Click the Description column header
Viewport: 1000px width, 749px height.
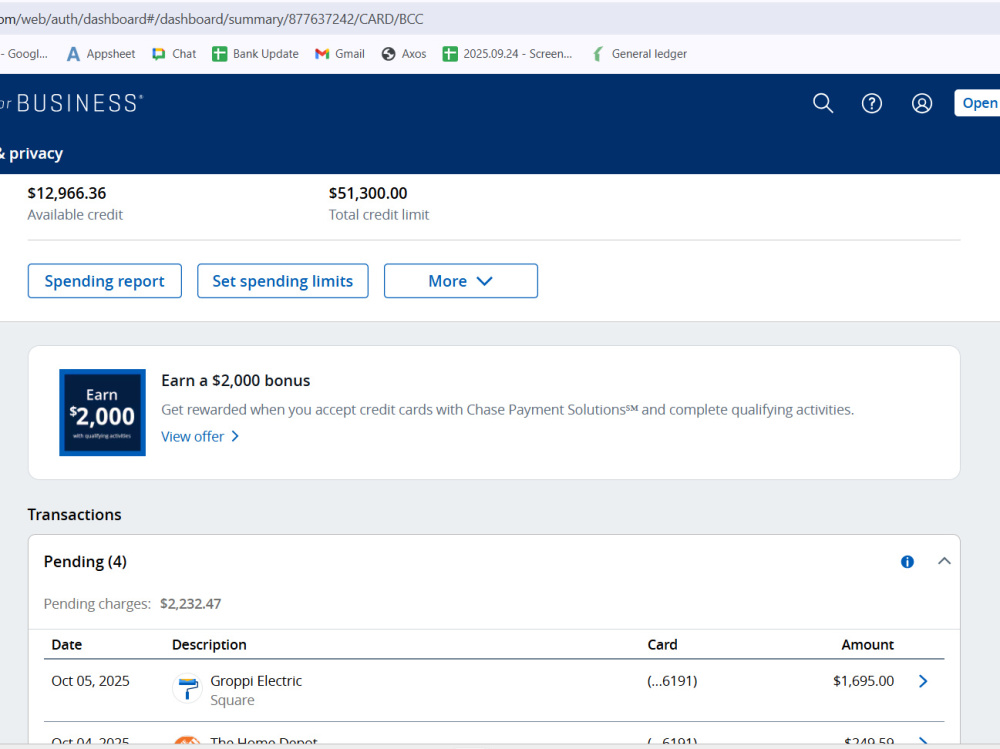coord(209,644)
